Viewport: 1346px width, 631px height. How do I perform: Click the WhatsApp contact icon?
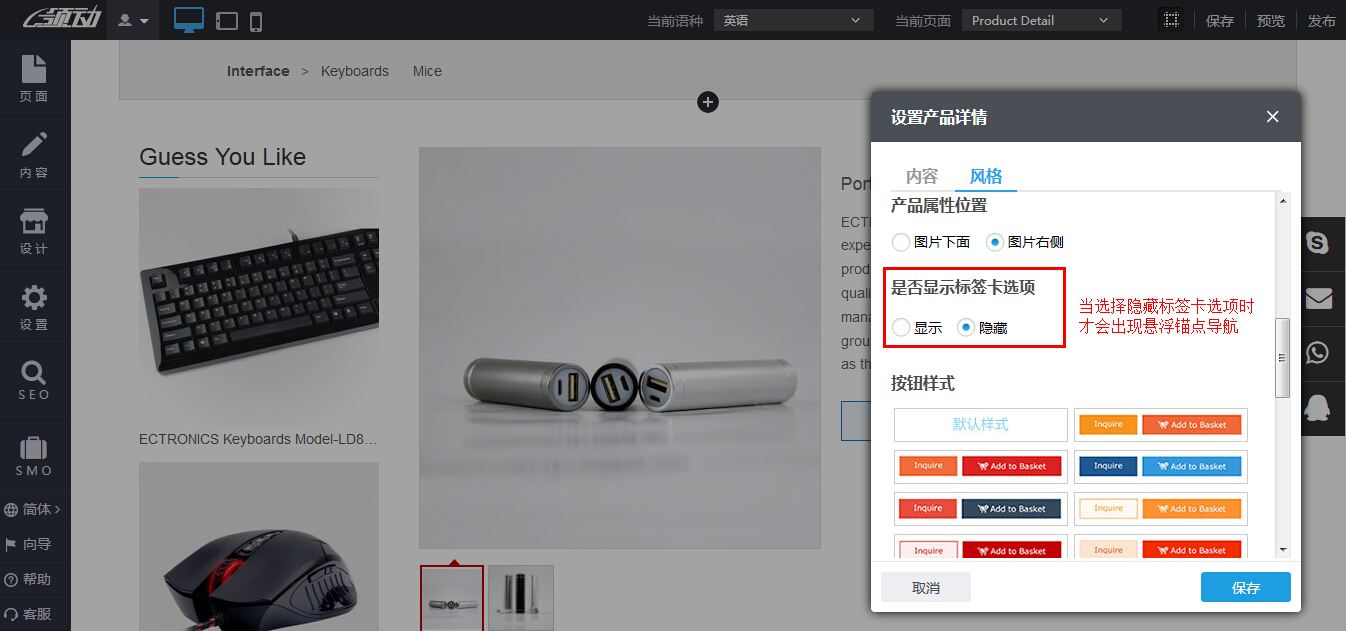[x=1318, y=352]
